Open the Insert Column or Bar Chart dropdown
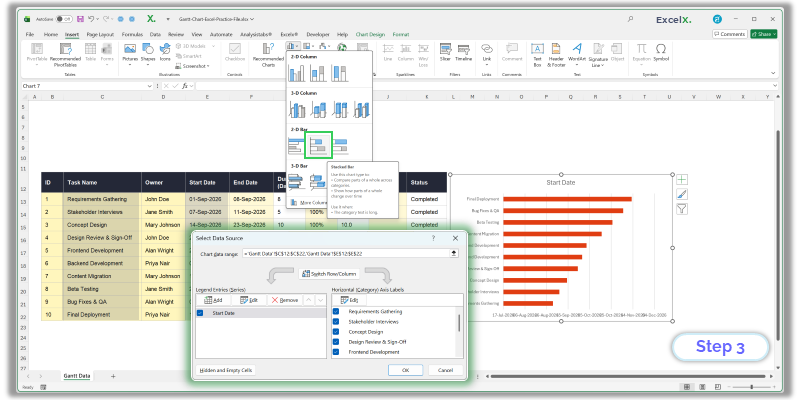This screenshot has width=800, height=400. point(293,46)
